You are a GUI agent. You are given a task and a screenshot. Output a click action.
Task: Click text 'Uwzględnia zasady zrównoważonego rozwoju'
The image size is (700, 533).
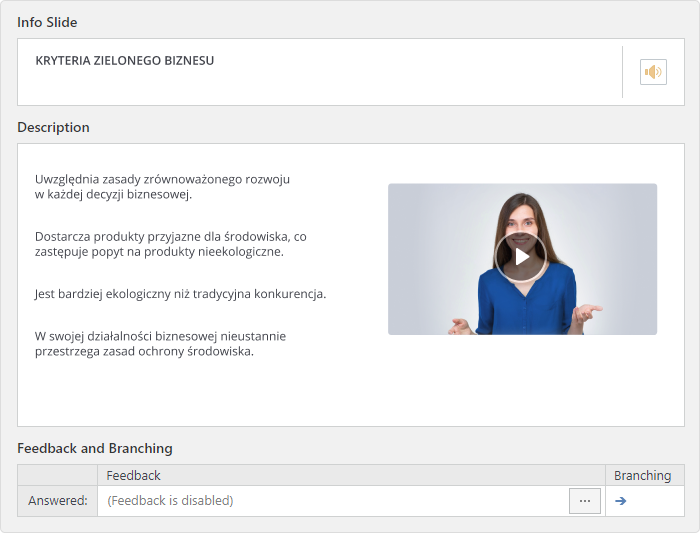click(162, 179)
